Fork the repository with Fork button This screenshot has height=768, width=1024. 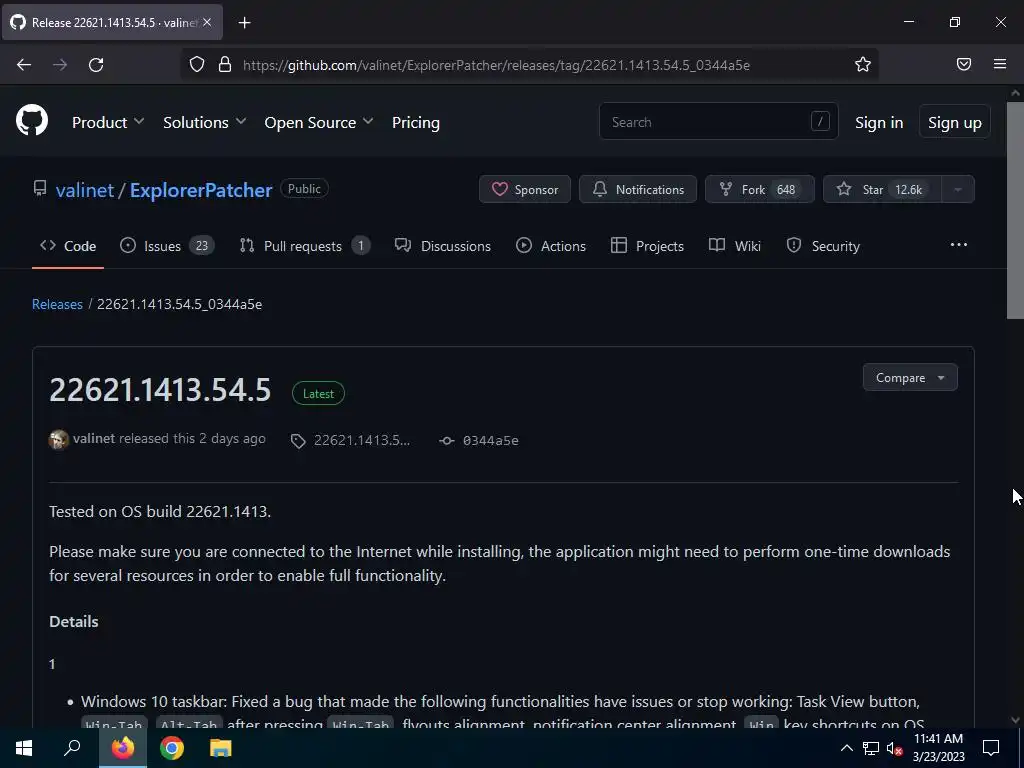(x=760, y=189)
